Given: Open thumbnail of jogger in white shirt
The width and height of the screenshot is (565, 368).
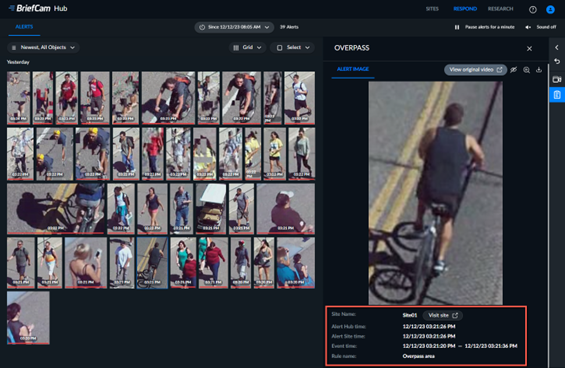Looking at the screenshot, I should pos(299,98).
